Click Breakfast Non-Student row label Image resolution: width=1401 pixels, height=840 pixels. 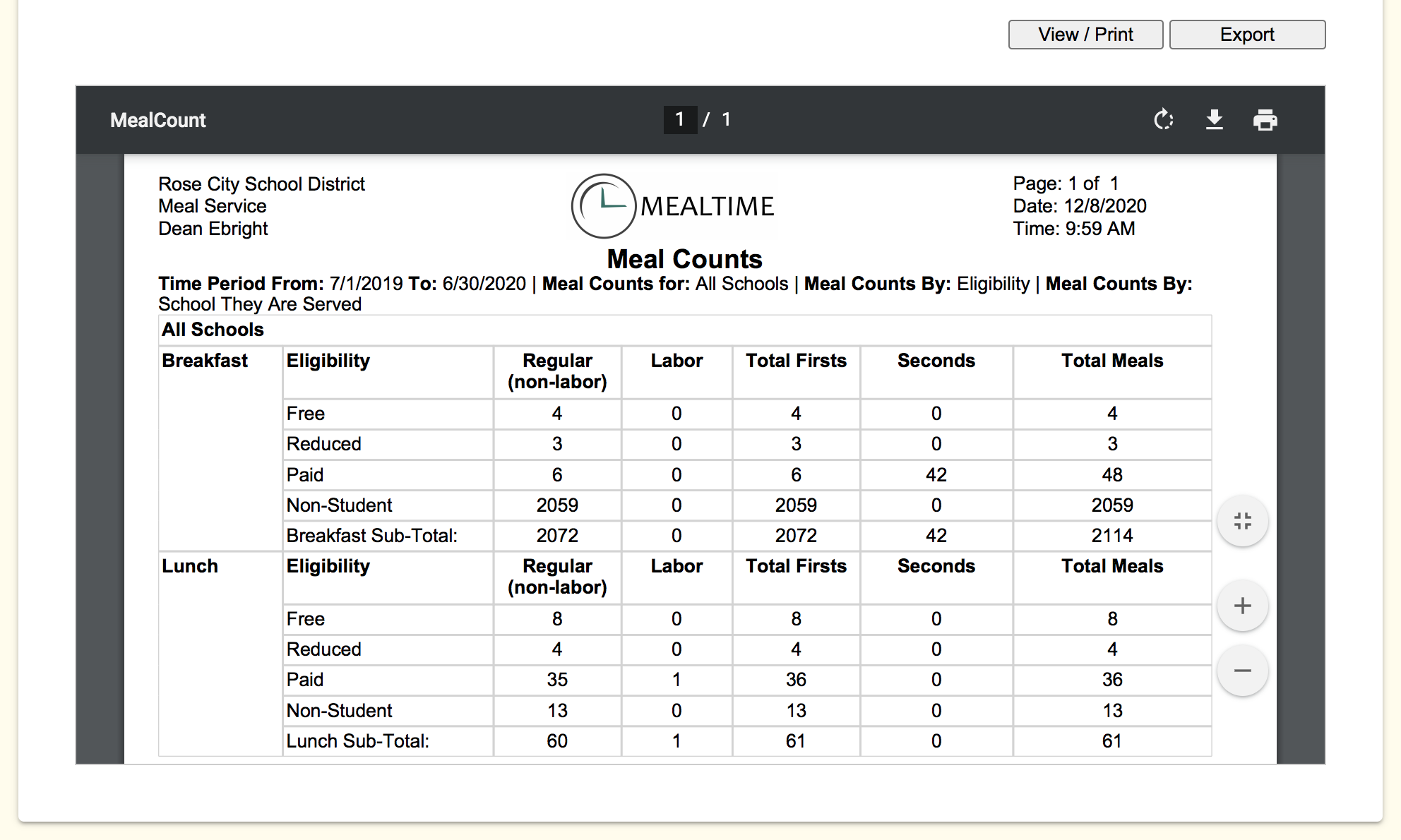339,505
